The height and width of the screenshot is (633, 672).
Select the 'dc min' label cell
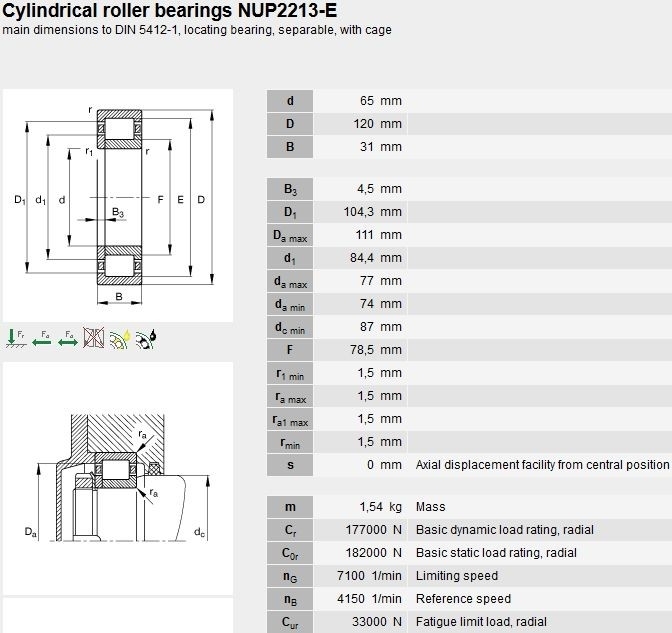(290, 327)
